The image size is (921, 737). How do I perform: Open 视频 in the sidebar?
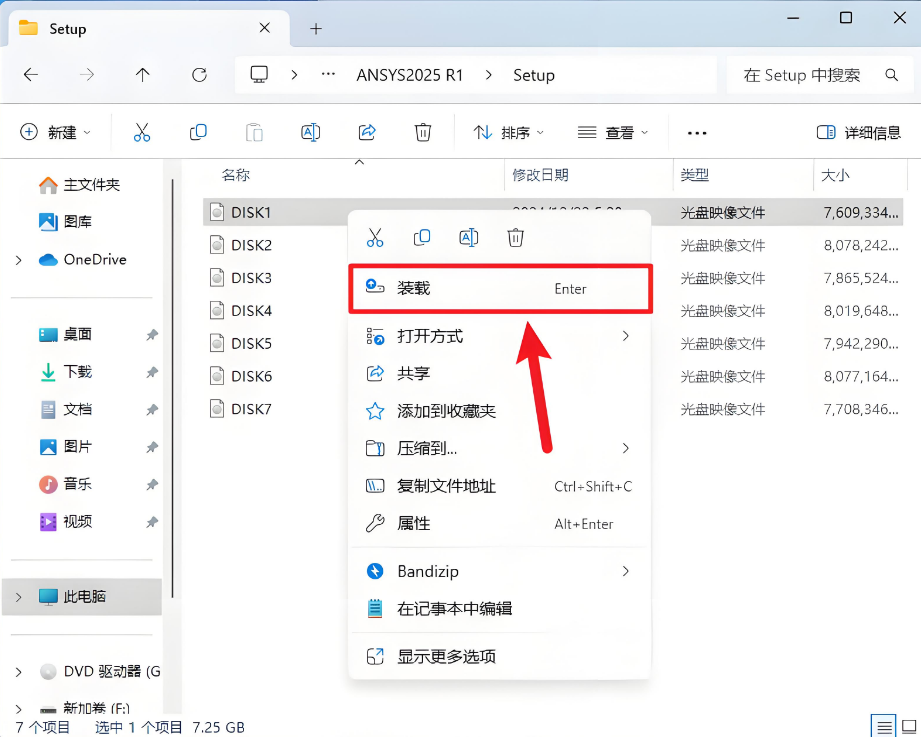[65, 521]
